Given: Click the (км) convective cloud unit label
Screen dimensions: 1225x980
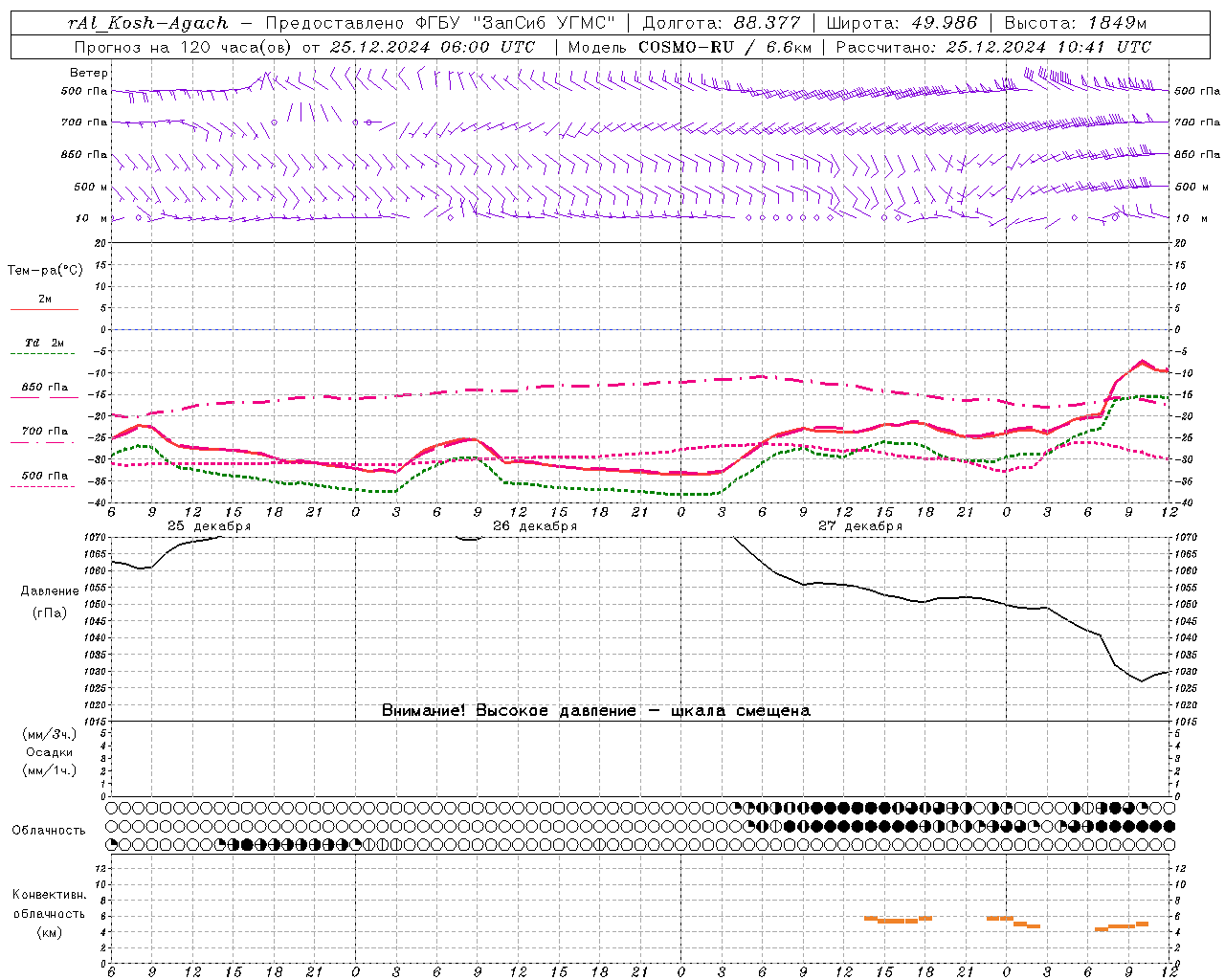Looking at the screenshot, I should tap(49, 932).
